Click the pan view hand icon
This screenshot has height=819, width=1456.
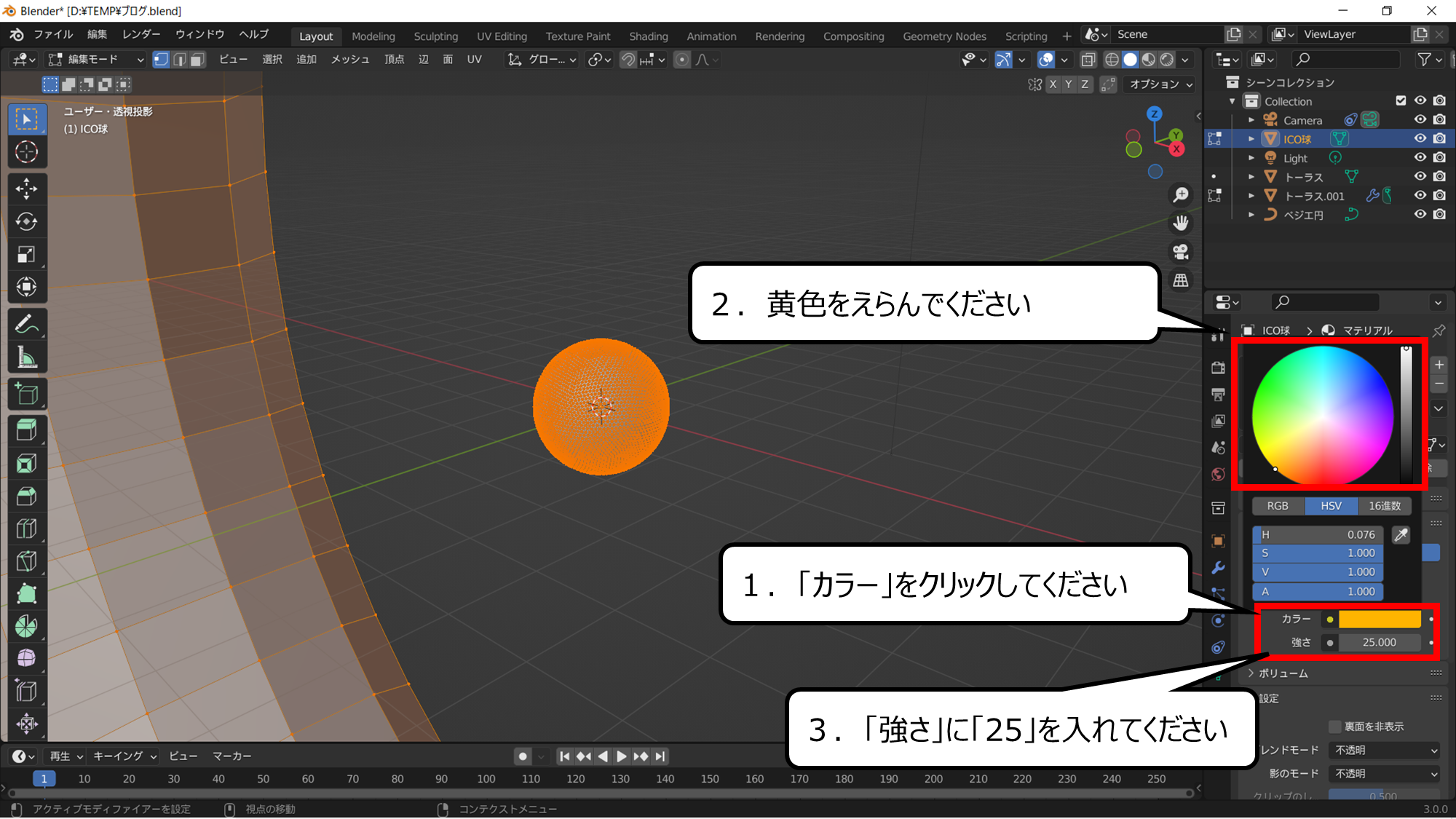(1181, 223)
